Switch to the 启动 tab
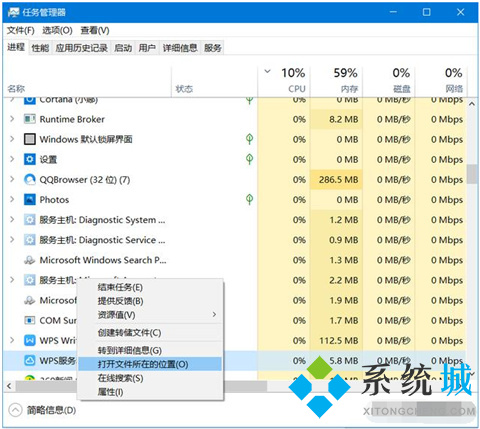This screenshot has height=429, width=480. 123,48
